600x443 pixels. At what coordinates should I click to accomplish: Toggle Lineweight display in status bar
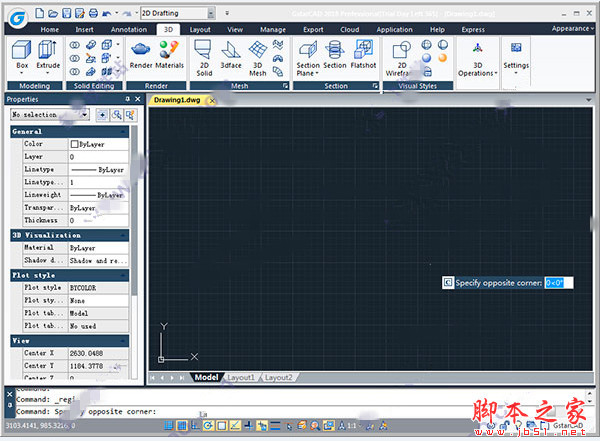click(275, 425)
